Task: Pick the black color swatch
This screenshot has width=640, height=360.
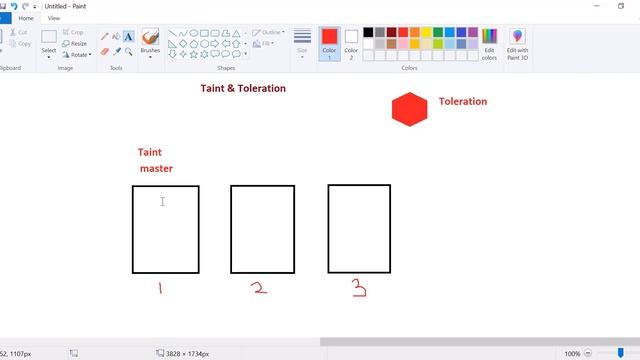Action: click(368, 32)
